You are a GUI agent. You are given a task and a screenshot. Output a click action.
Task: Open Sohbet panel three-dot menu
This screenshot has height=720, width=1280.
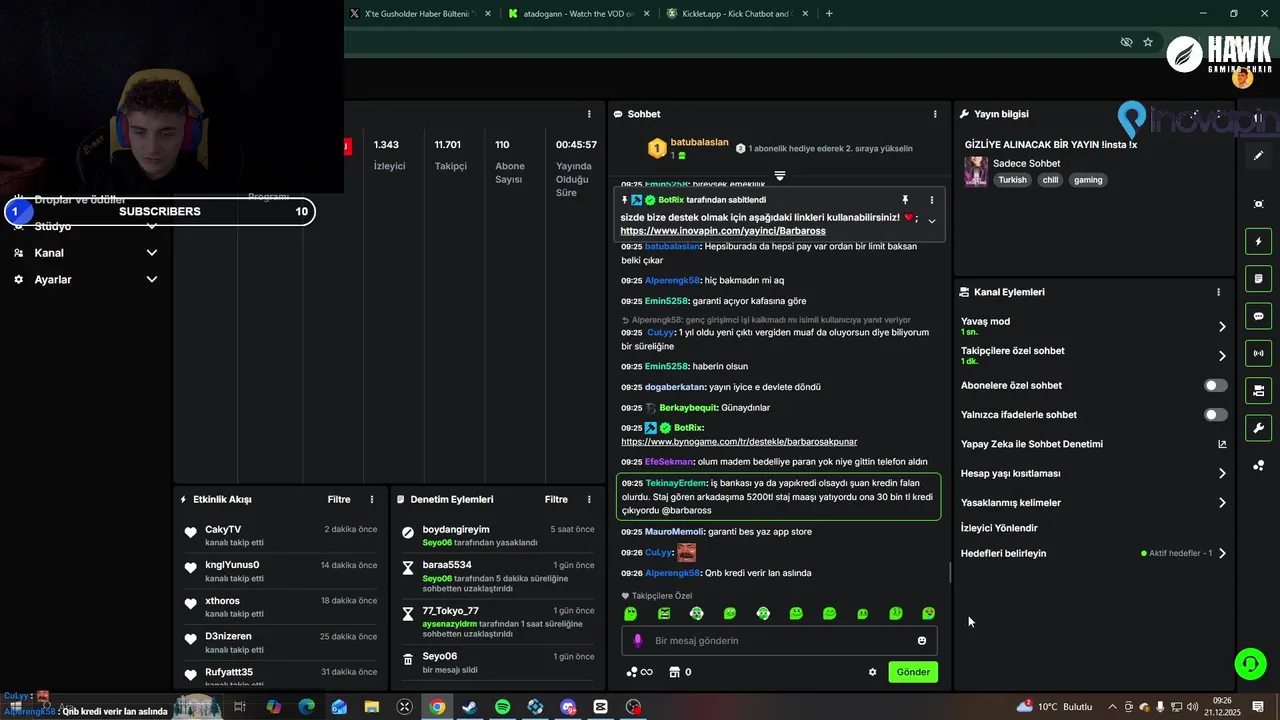click(x=935, y=114)
